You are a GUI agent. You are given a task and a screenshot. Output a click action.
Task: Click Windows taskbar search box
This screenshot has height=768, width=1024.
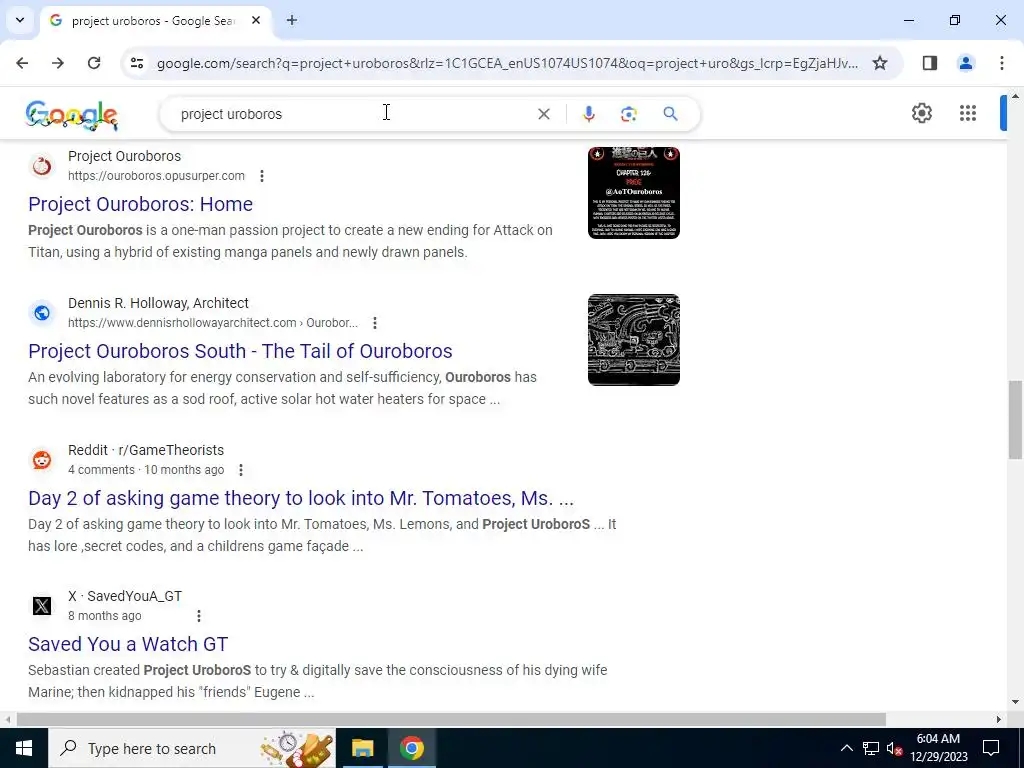(x=191, y=748)
